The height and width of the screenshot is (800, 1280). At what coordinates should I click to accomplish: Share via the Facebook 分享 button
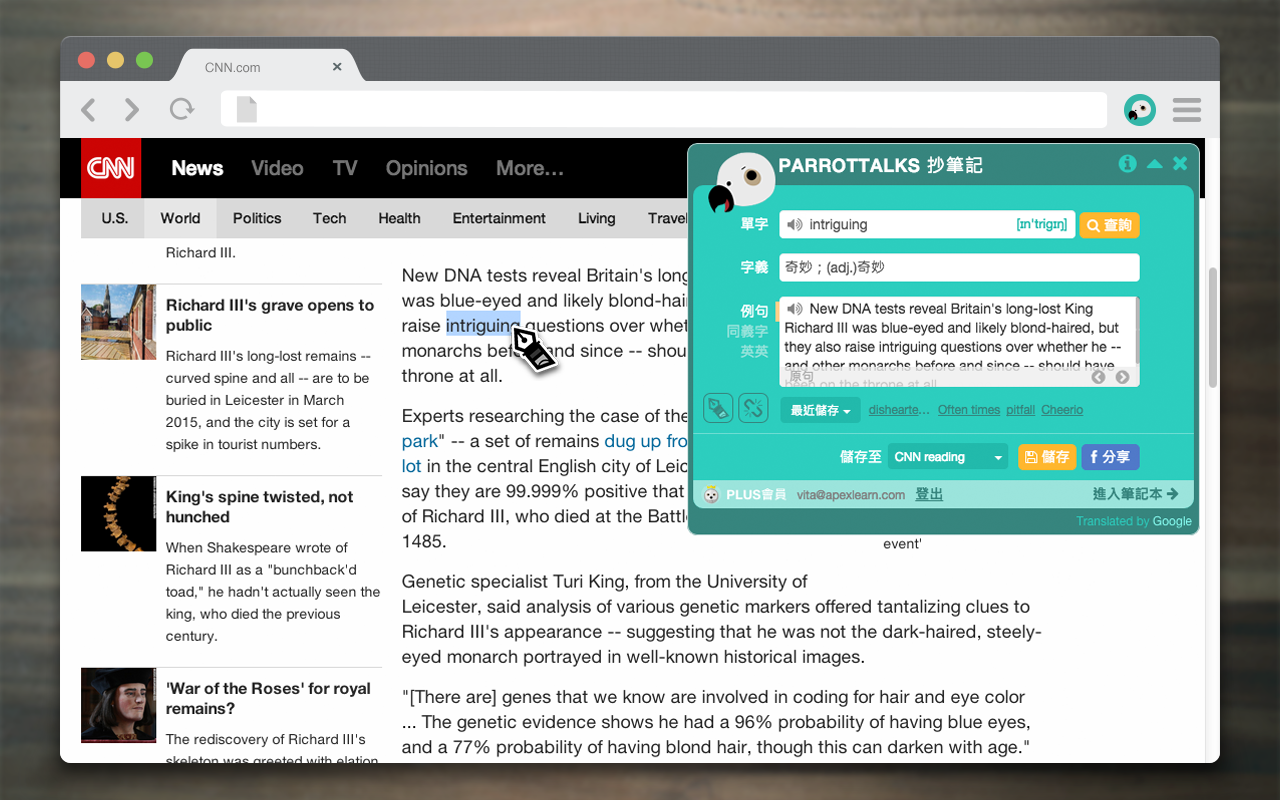tap(1110, 457)
